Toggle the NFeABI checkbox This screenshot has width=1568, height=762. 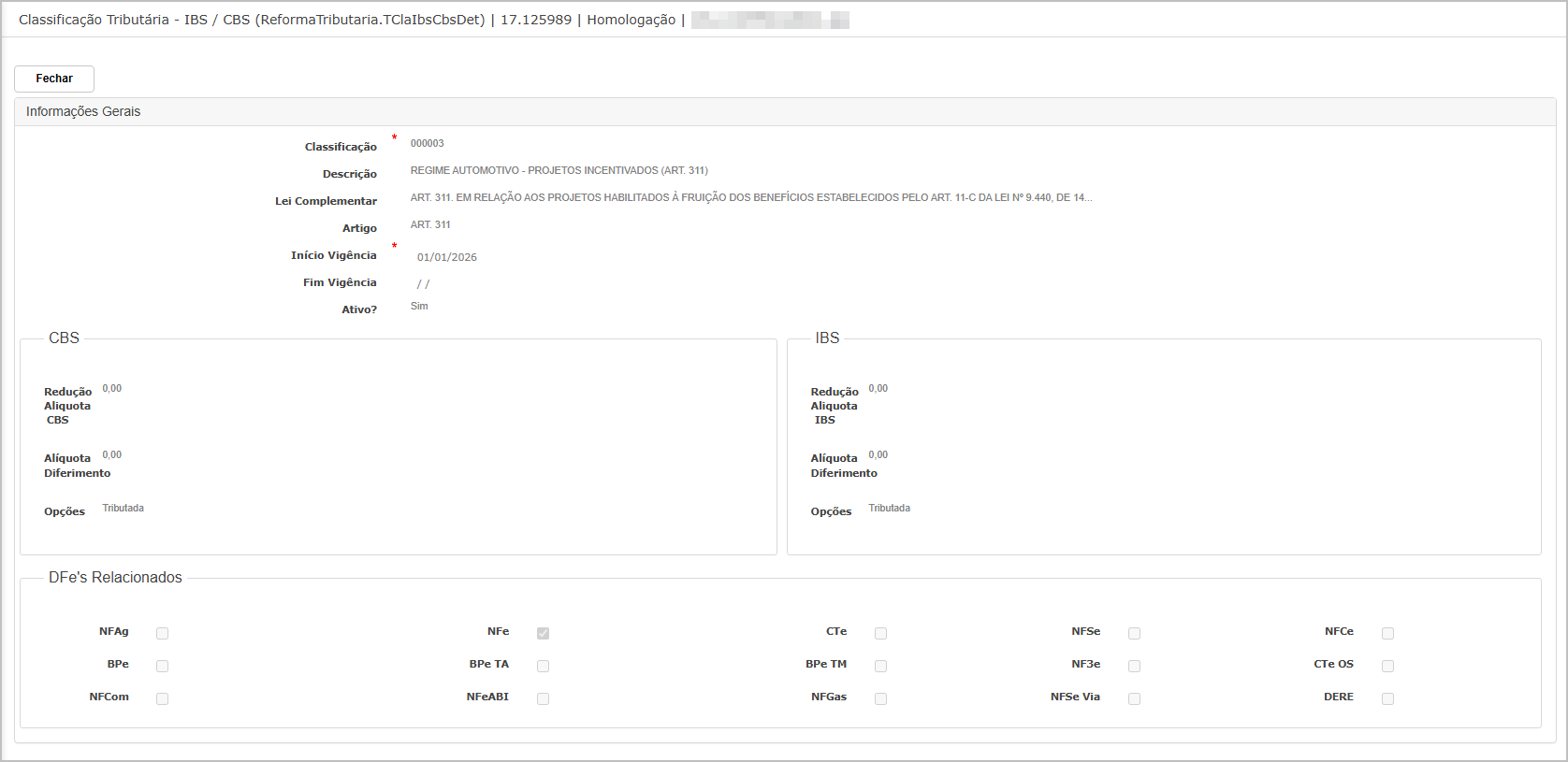point(543,698)
